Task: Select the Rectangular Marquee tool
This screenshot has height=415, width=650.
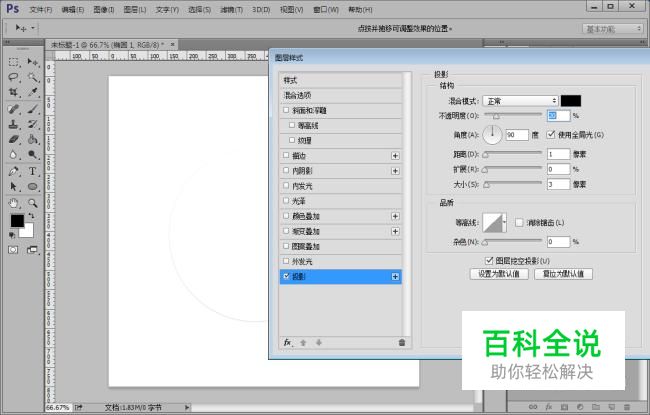Action: [x=14, y=62]
